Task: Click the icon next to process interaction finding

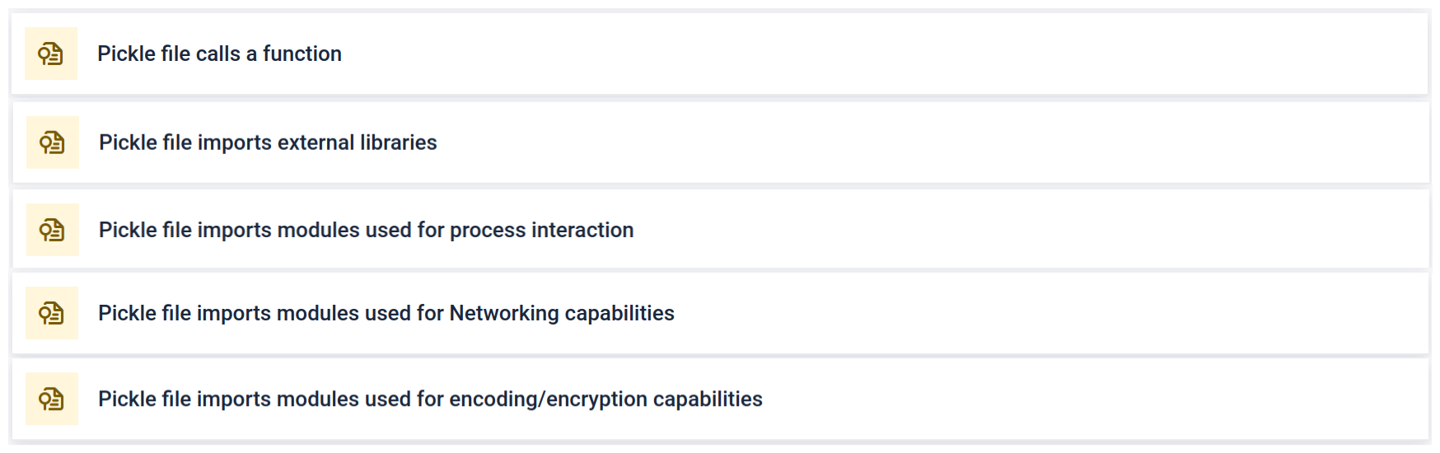Action: [52, 230]
